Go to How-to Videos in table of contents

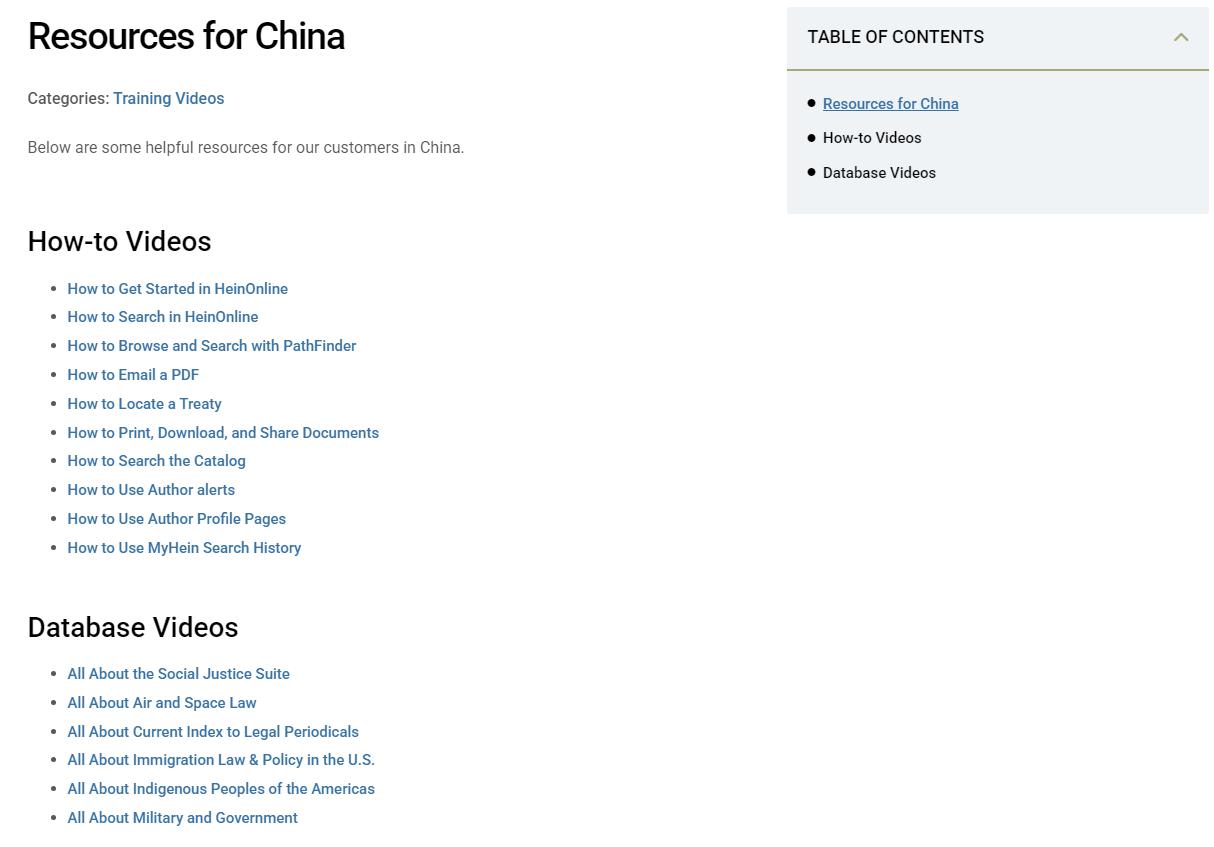(x=871, y=138)
